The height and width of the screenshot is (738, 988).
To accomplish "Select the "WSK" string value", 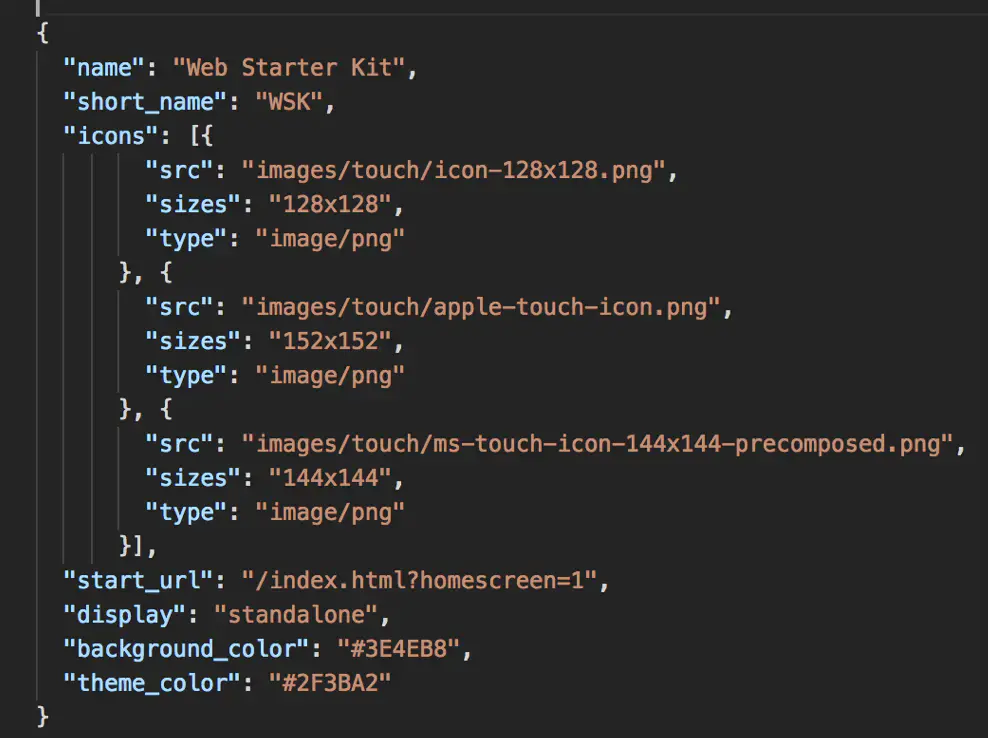I will click(x=289, y=102).
